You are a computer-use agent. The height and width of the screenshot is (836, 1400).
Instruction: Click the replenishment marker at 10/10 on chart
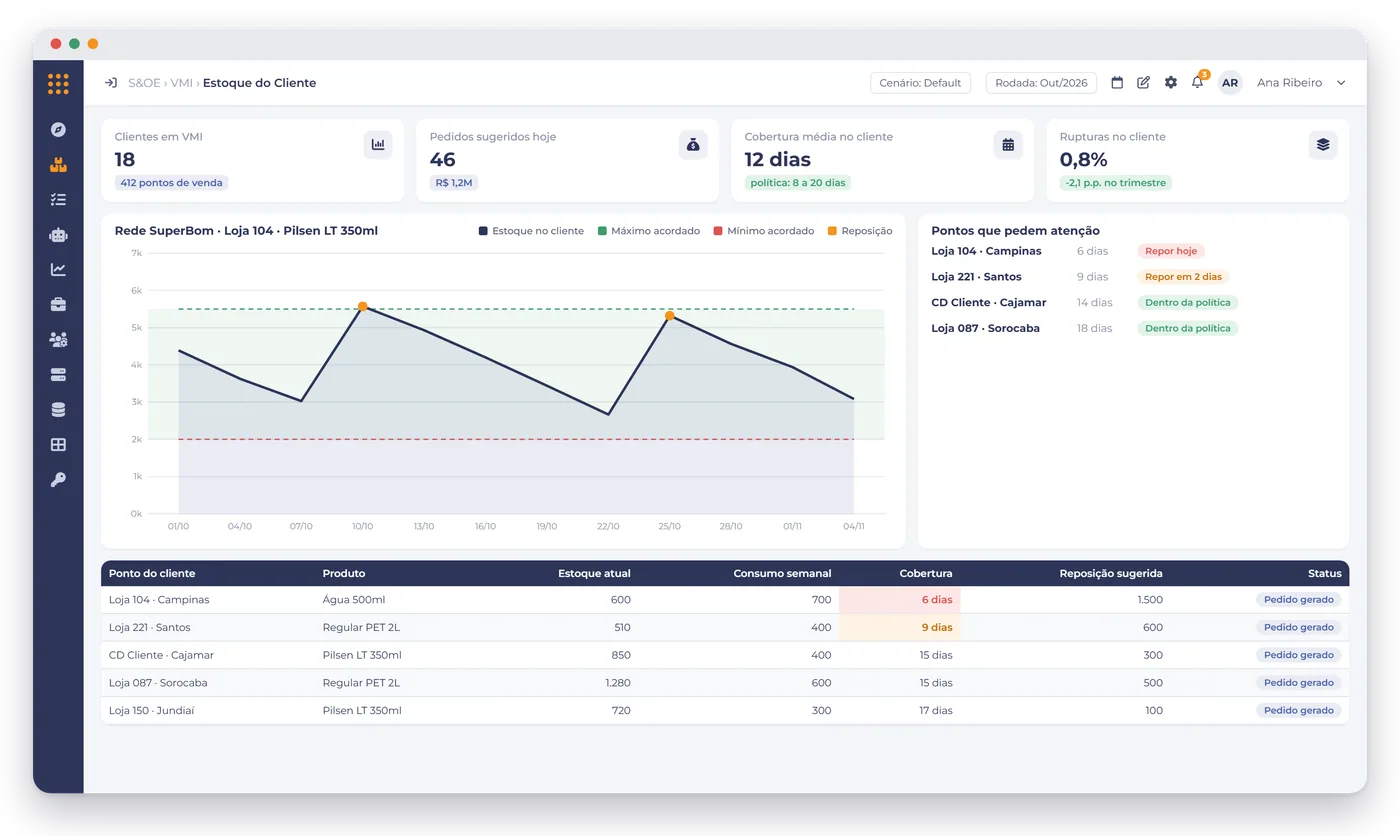coord(362,306)
